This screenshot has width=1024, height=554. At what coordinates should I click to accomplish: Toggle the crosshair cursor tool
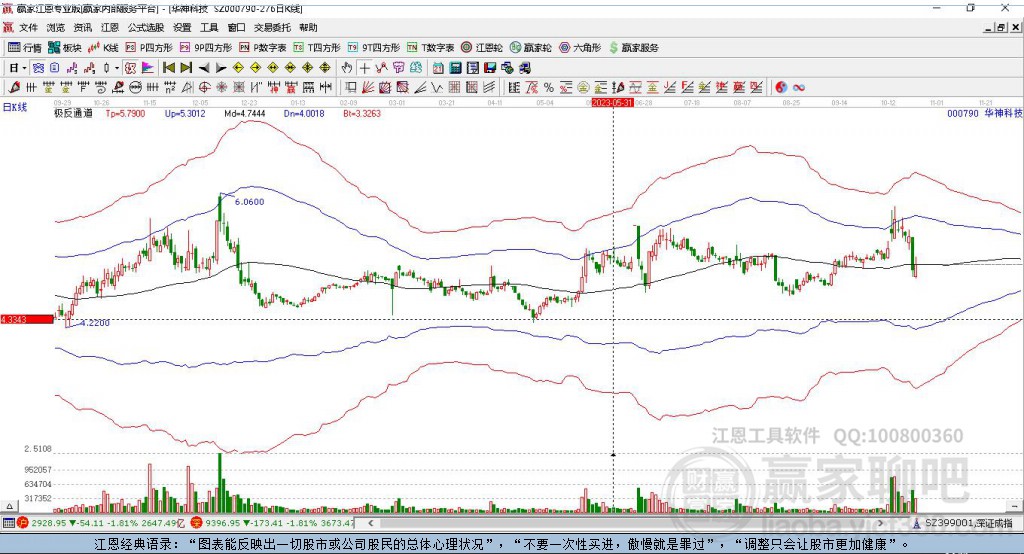tap(364, 68)
